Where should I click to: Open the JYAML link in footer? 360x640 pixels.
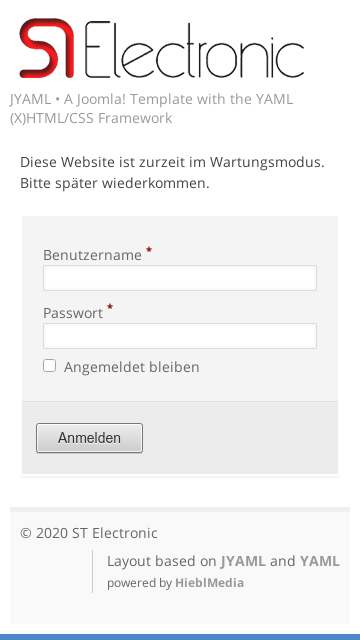point(243,561)
